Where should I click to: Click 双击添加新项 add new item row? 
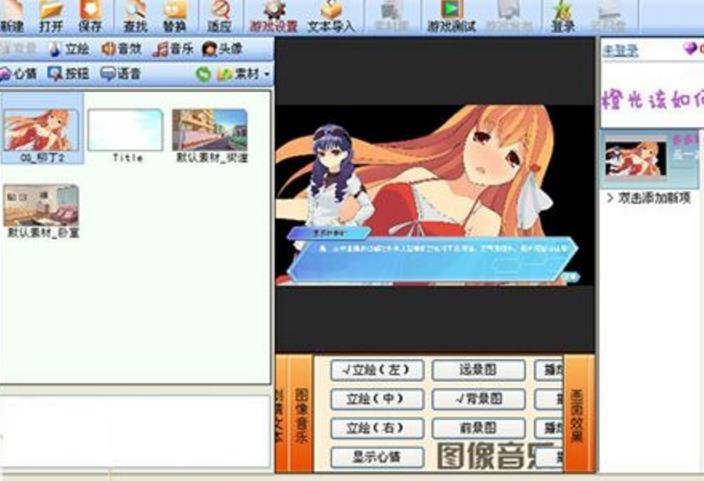click(648, 198)
